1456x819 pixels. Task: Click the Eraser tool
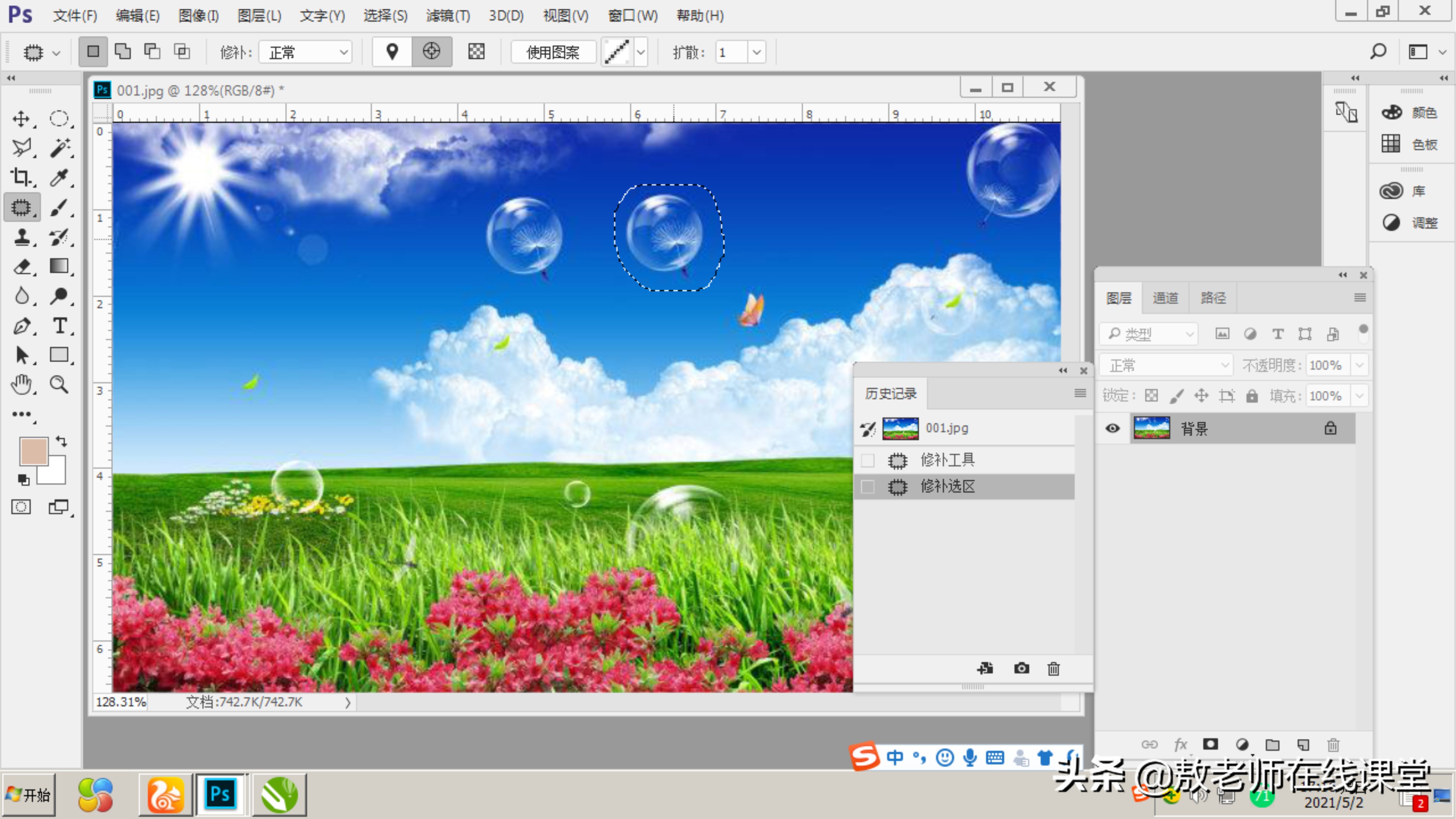22,266
